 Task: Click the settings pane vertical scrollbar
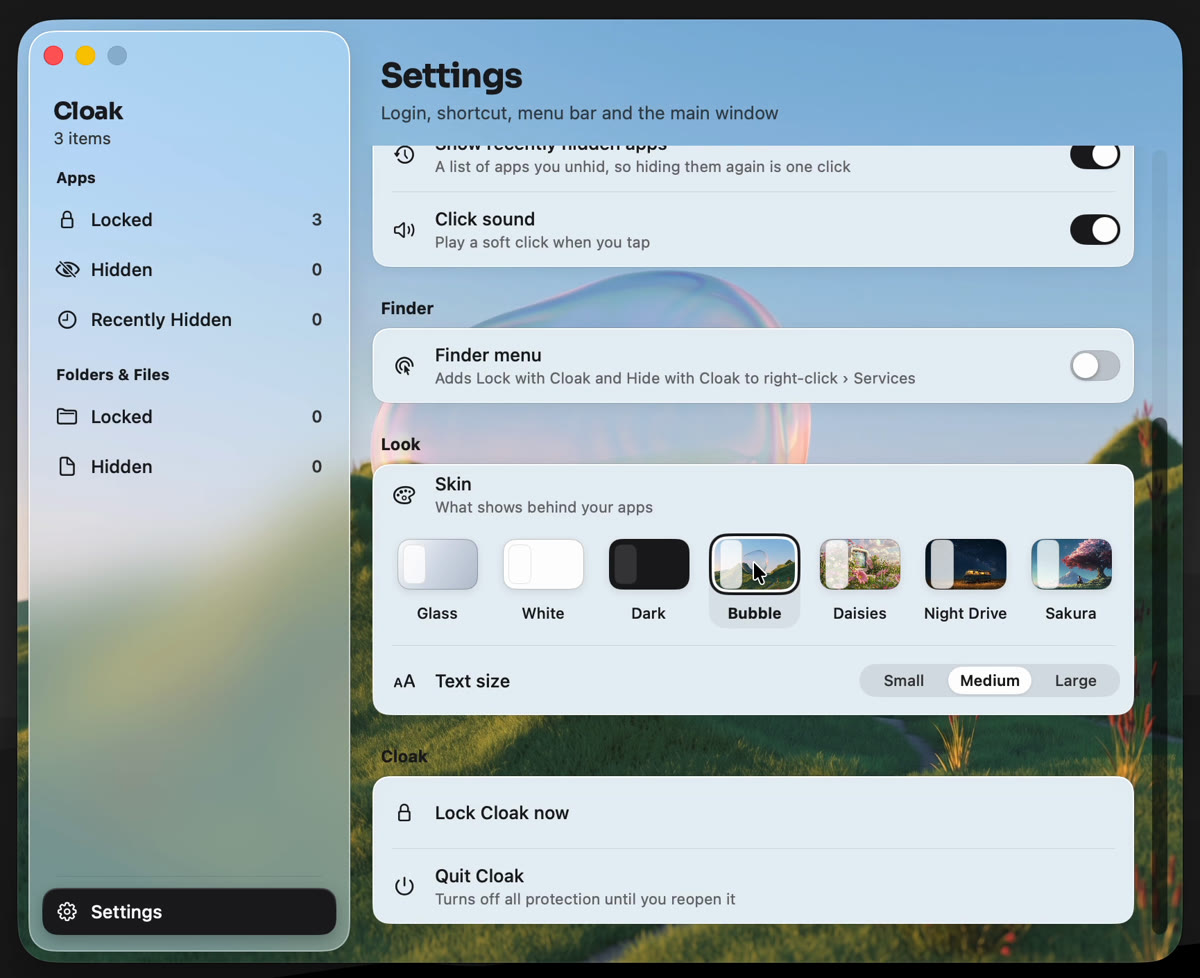pyautogui.click(x=1159, y=676)
